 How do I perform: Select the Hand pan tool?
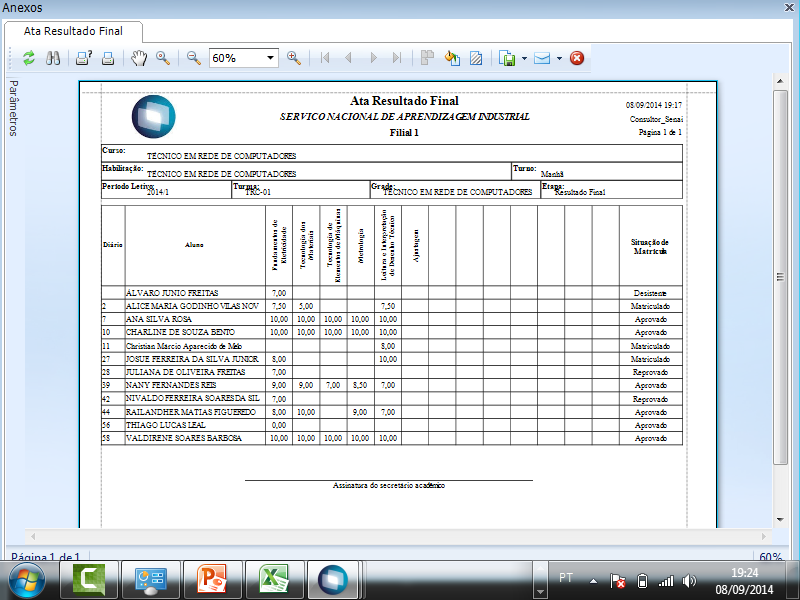[138, 58]
